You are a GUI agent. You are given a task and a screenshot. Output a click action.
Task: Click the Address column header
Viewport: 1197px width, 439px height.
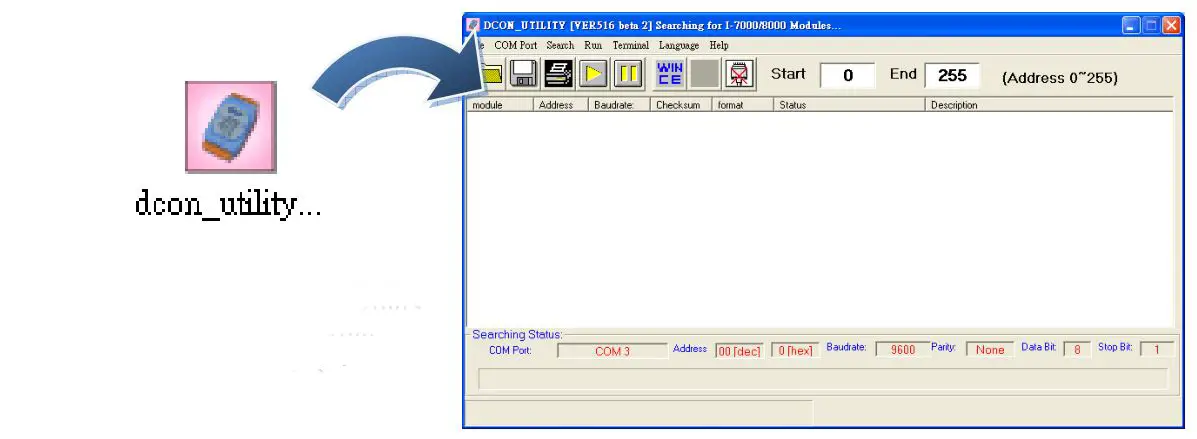point(560,105)
